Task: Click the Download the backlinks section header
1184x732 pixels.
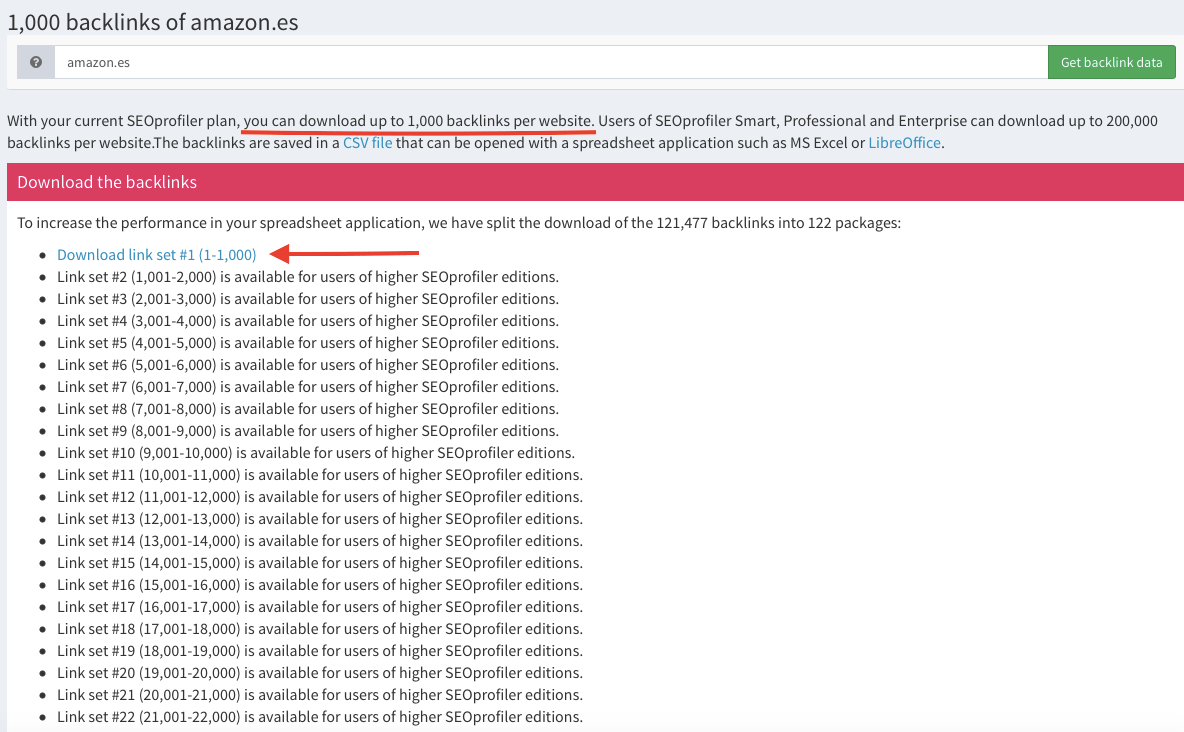Action: tap(107, 182)
